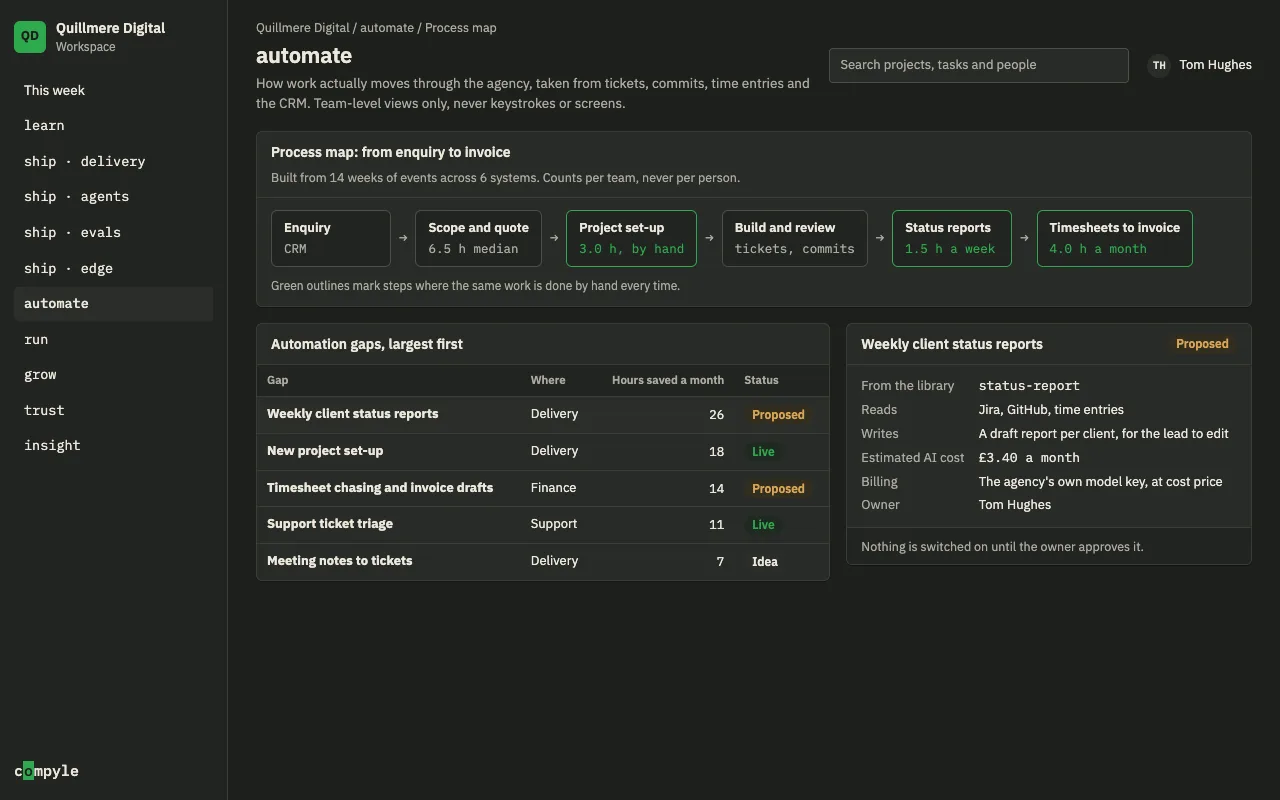1280x800 pixels.
Task: Open Timesheet chasing and invoice drafts row
Action: click(543, 488)
